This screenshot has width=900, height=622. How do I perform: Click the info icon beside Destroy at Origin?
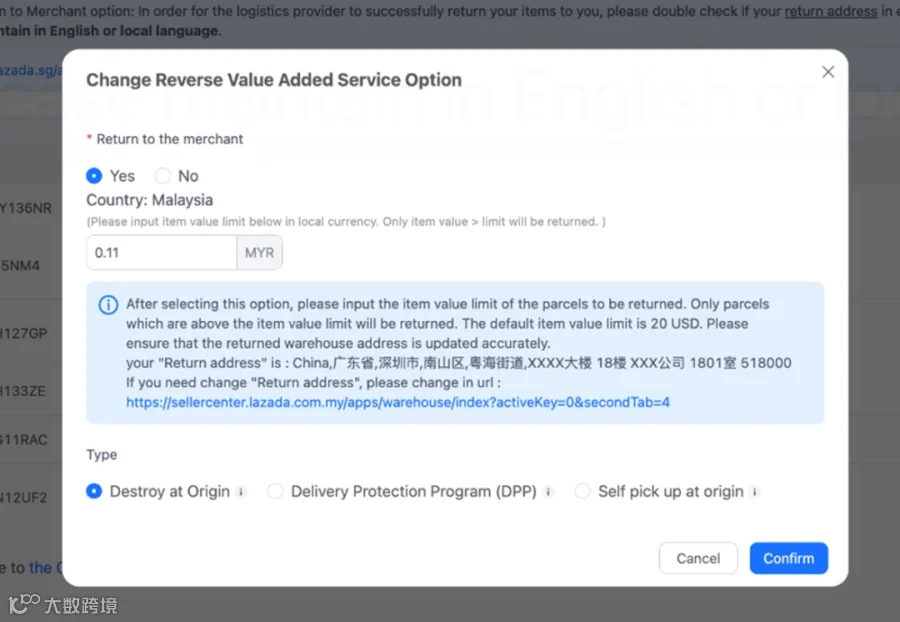point(242,492)
